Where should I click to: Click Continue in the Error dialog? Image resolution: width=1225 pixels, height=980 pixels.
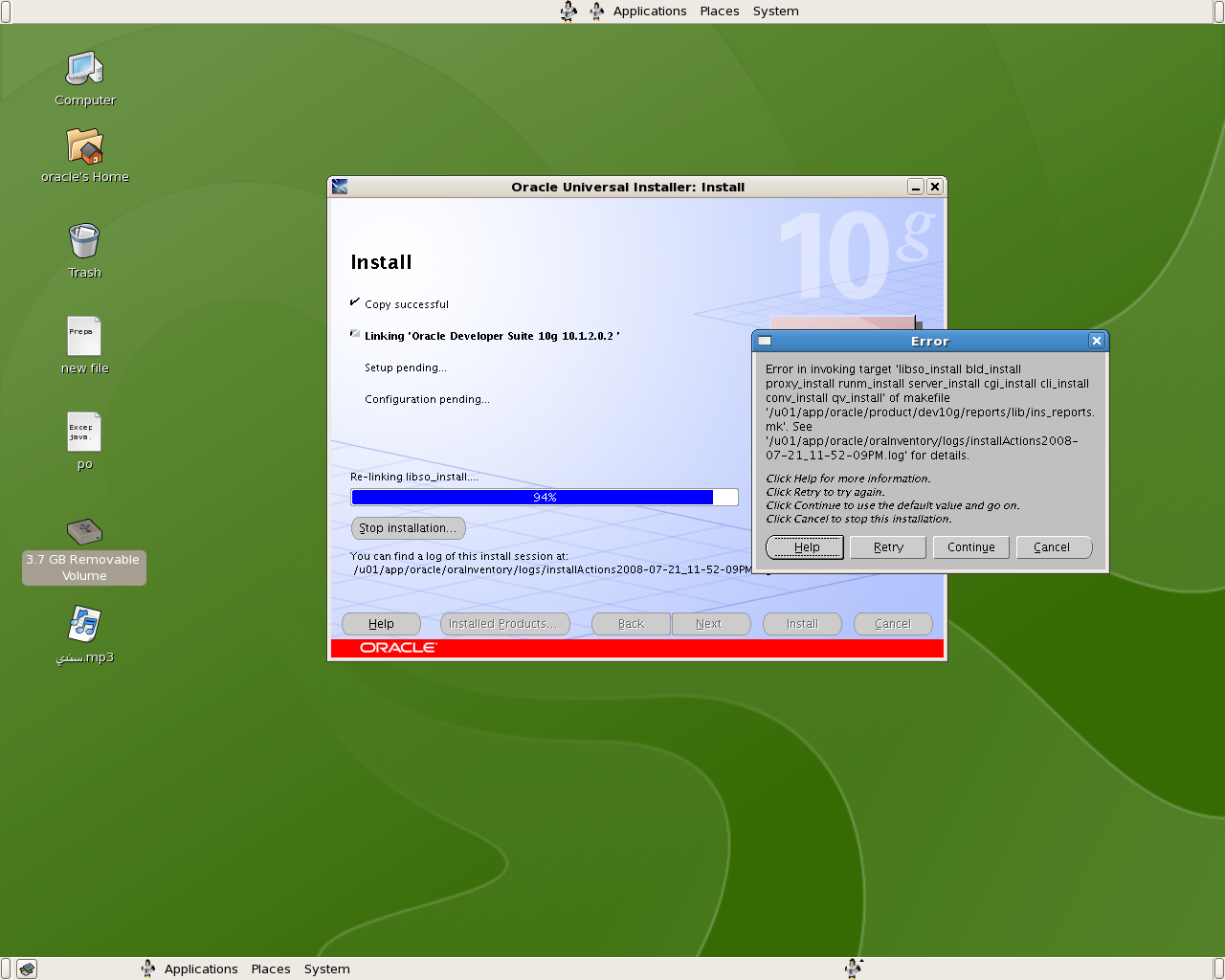[x=971, y=547]
